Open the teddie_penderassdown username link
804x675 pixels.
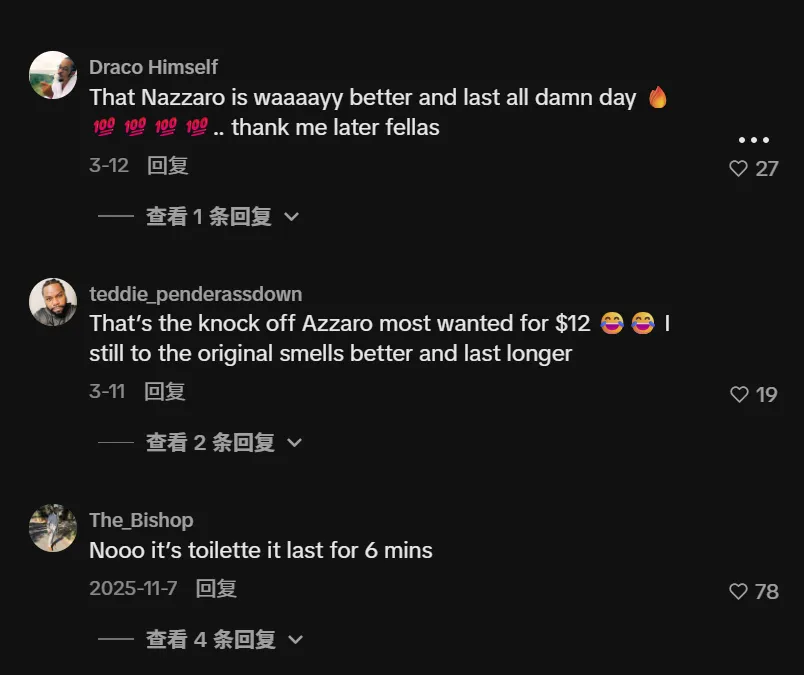(195, 294)
